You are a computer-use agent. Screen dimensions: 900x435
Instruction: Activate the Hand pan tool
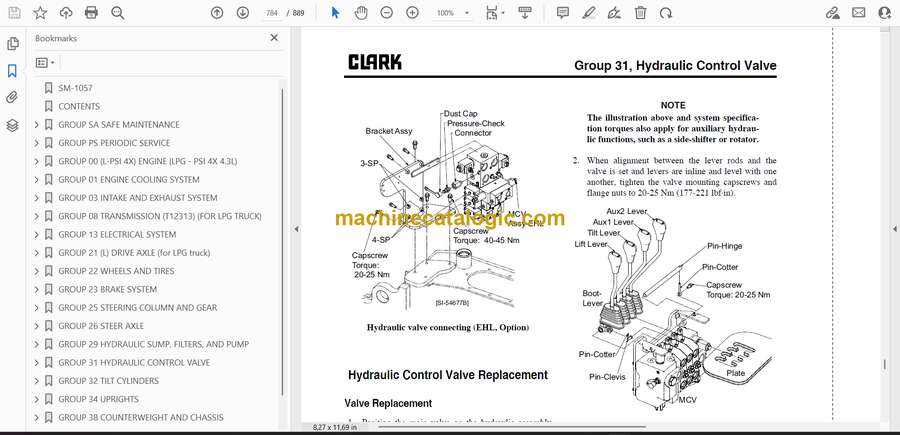click(x=361, y=13)
